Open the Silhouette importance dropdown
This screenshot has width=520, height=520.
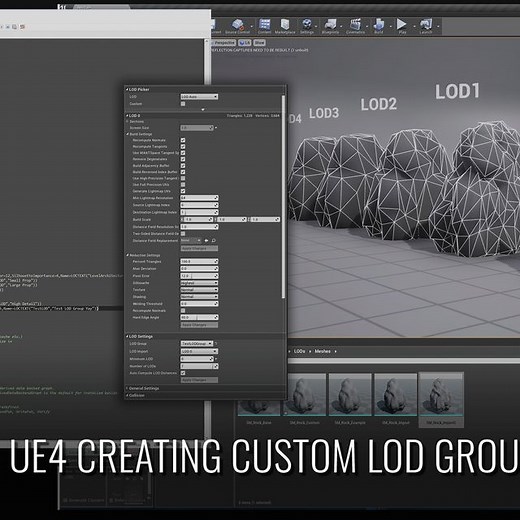[199, 283]
